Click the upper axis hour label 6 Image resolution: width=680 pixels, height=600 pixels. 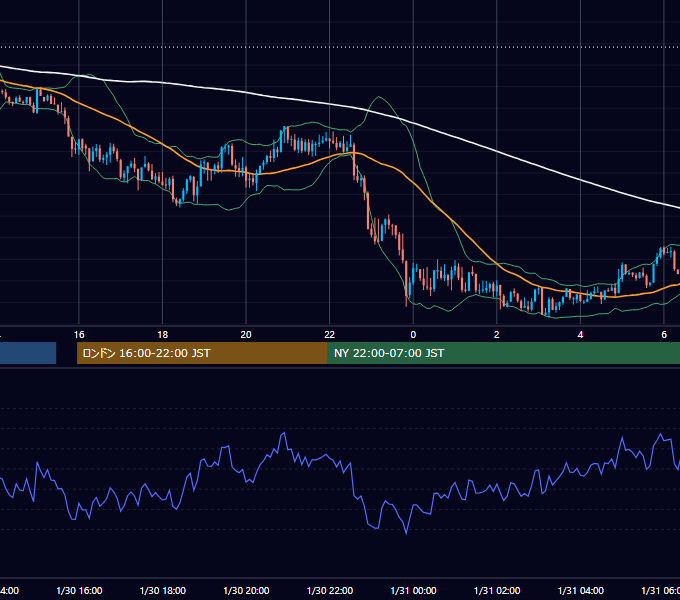click(664, 335)
